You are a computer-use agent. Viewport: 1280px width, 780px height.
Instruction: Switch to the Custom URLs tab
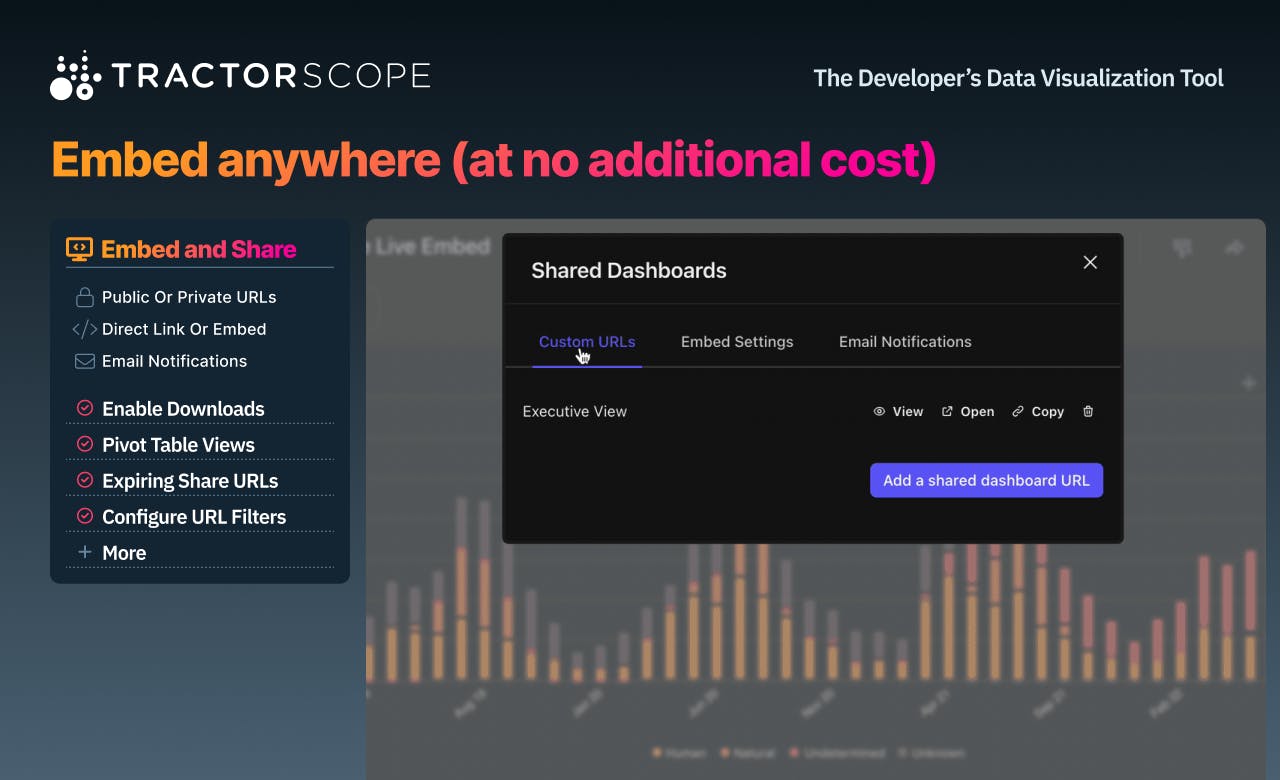click(587, 342)
